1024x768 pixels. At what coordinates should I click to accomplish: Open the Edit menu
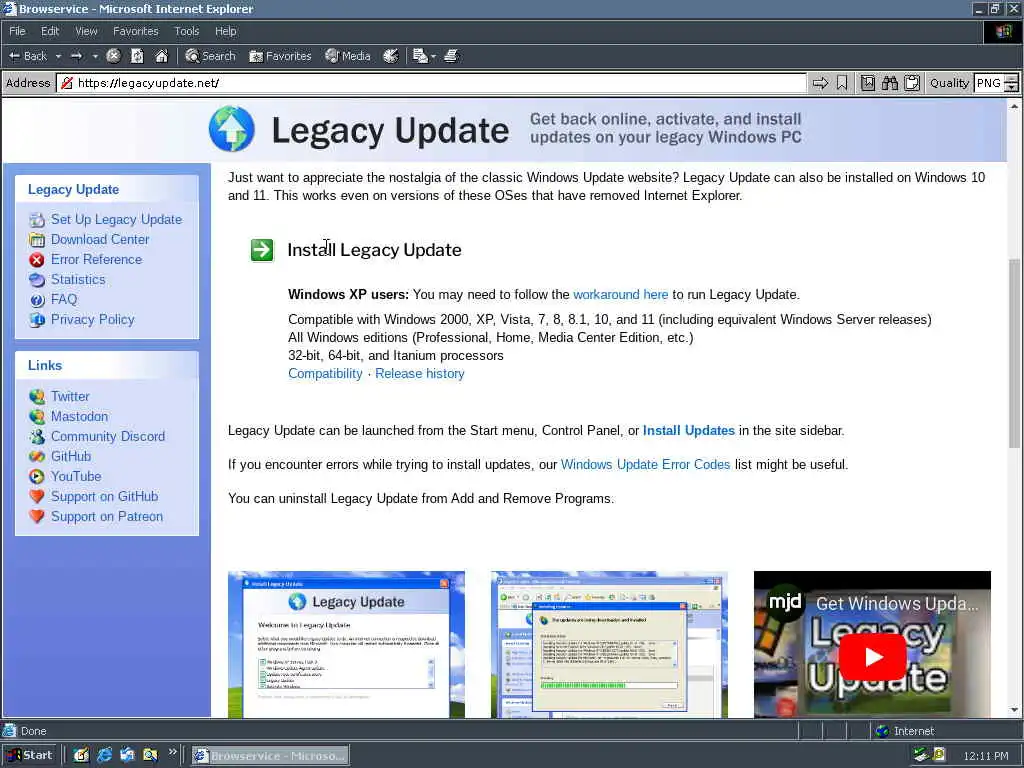(x=50, y=31)
